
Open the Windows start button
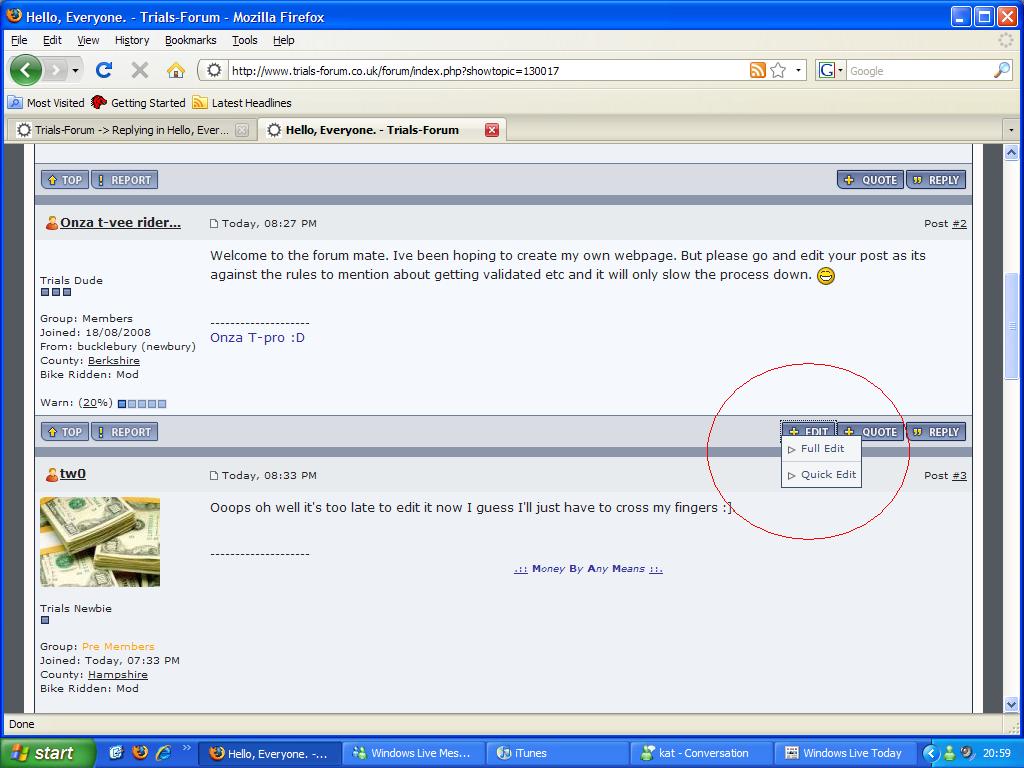click(48, 753)
